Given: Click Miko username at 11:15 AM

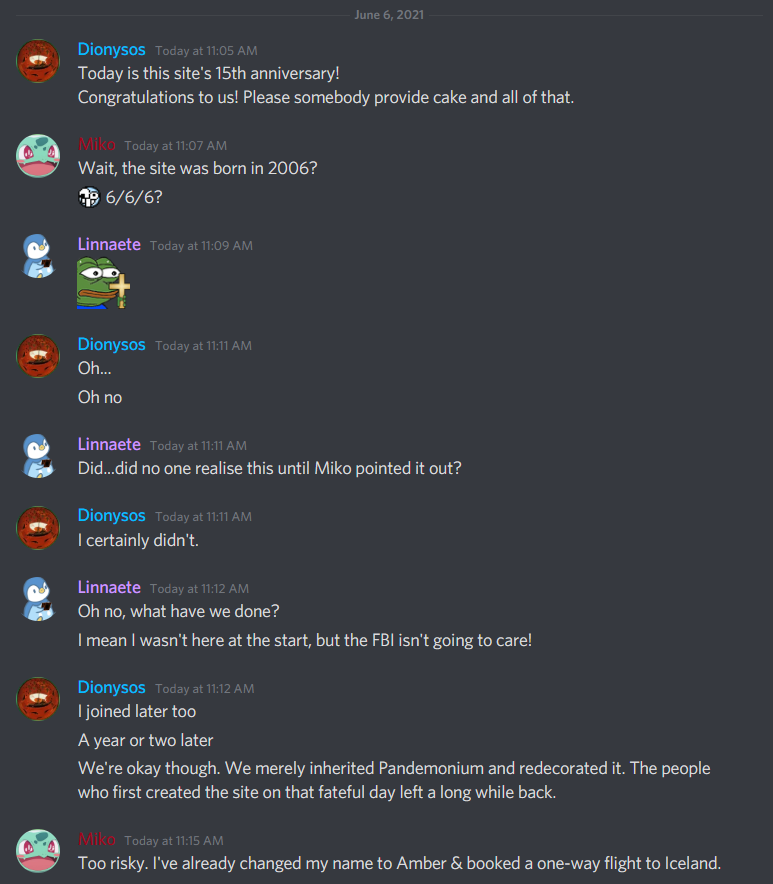Looking at the screenshot, I should (x=96, y=839).
